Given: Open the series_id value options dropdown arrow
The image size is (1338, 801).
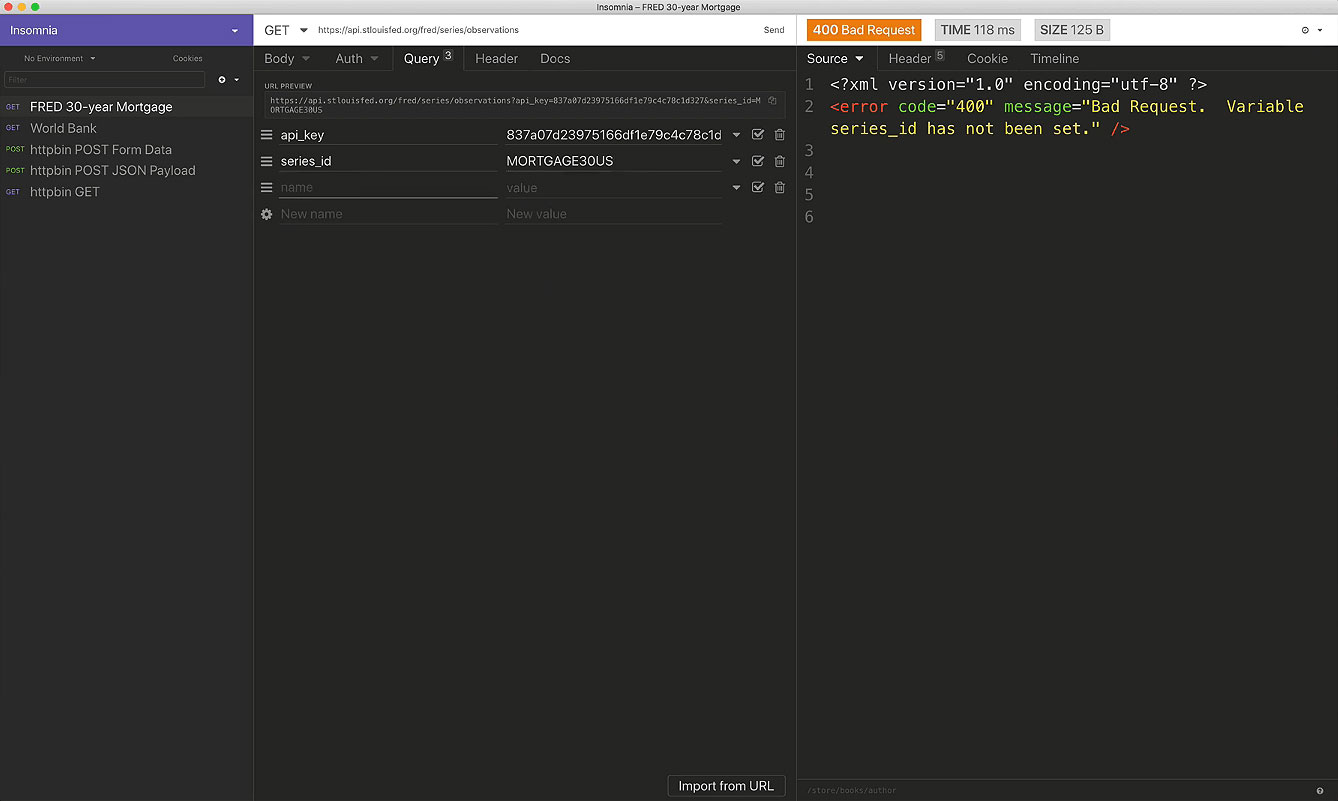Looking at the screenshot, I should pos(737,161).
